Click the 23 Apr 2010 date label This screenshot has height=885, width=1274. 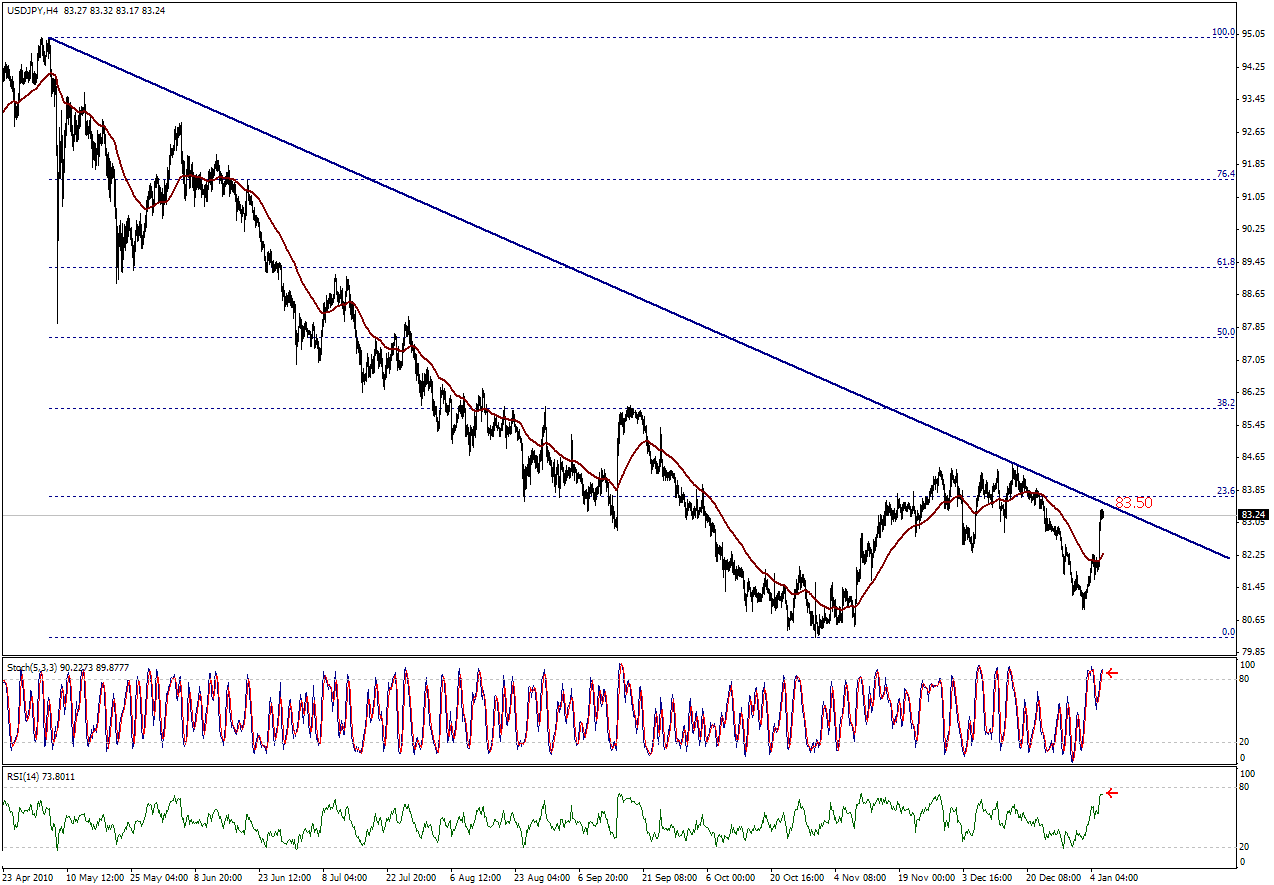pos(30,877)
